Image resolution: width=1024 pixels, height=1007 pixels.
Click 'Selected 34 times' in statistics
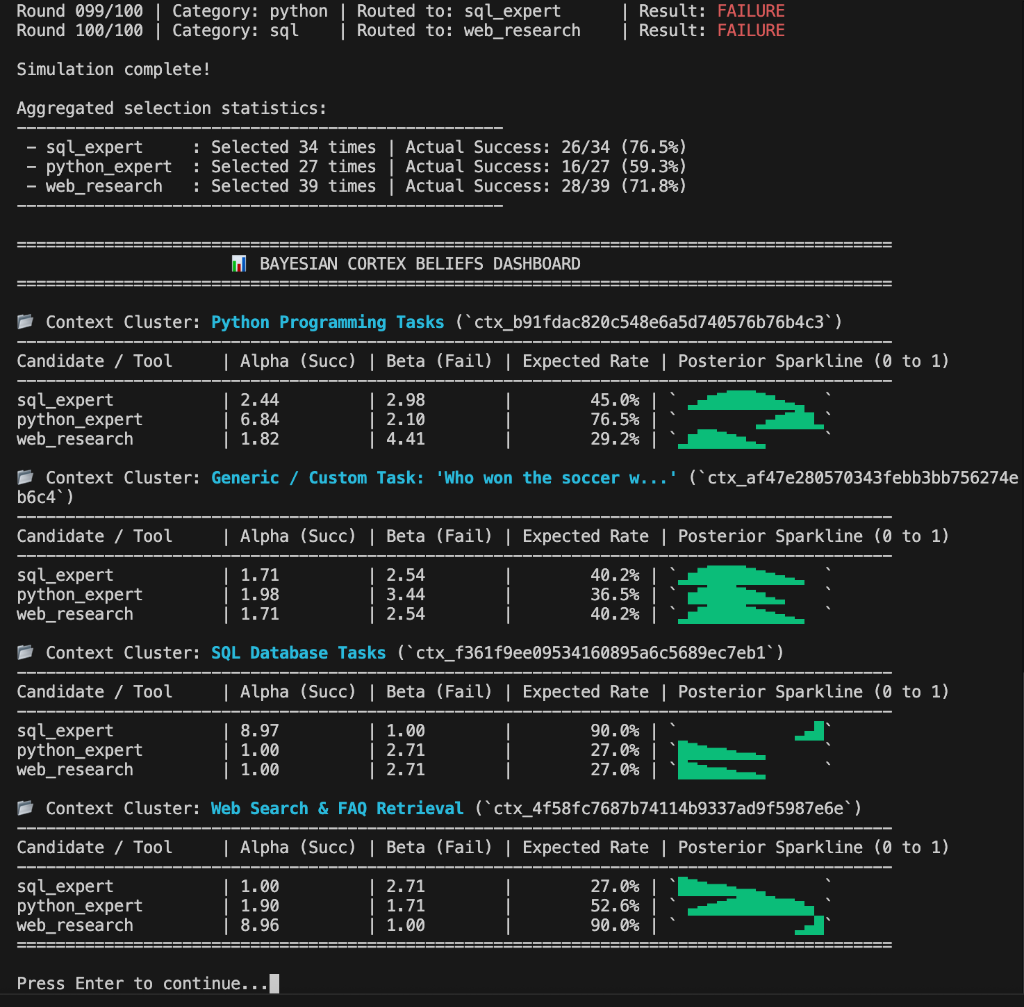tap(293, 148)
